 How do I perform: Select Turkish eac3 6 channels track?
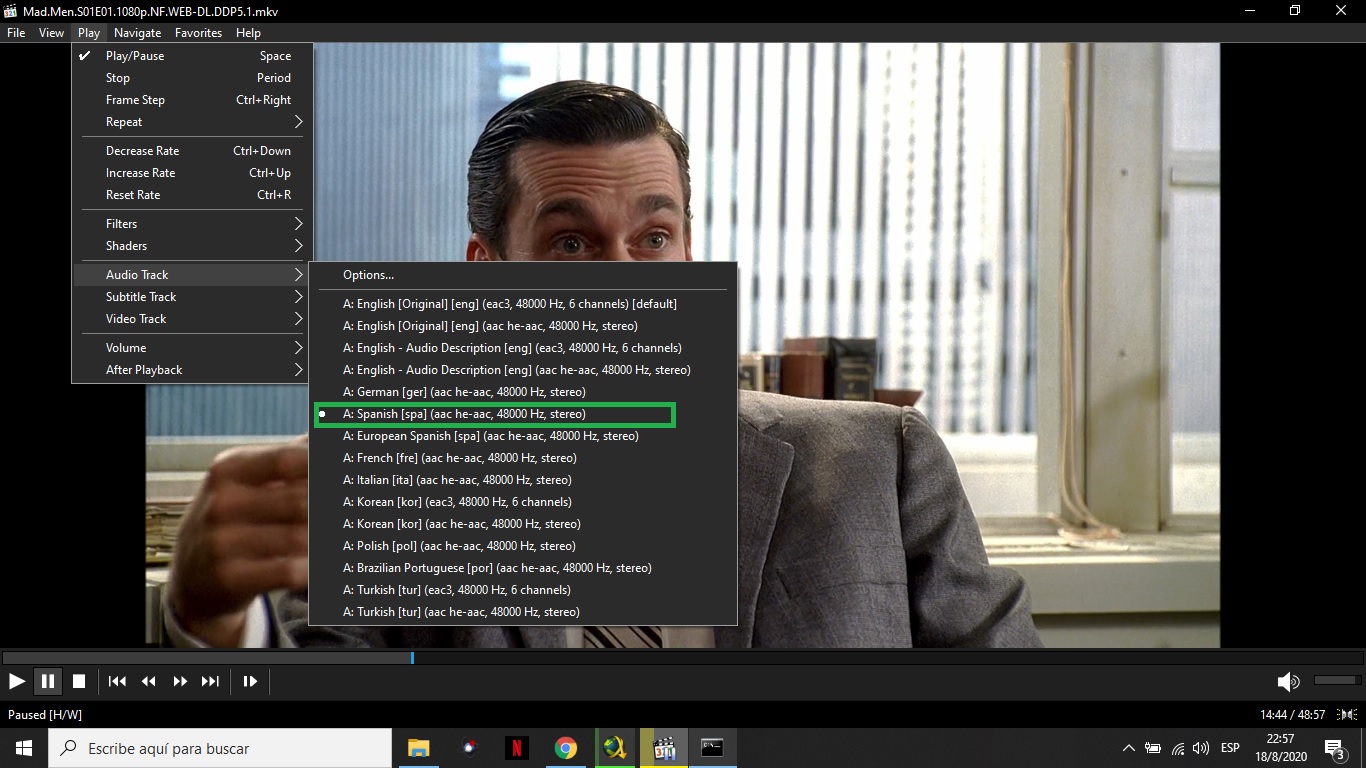pos(522,590)
